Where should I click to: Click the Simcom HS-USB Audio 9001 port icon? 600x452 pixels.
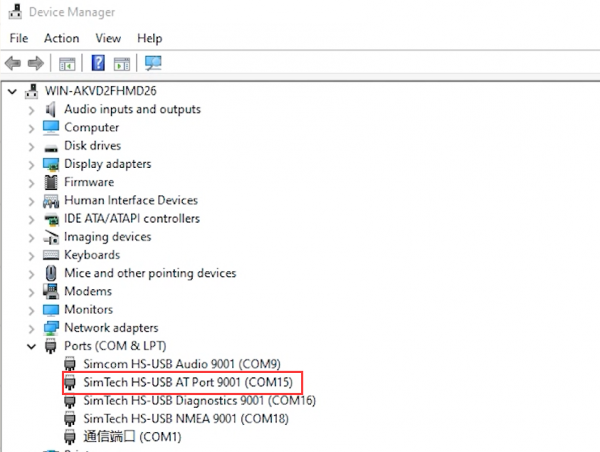[x=70, y=364]
